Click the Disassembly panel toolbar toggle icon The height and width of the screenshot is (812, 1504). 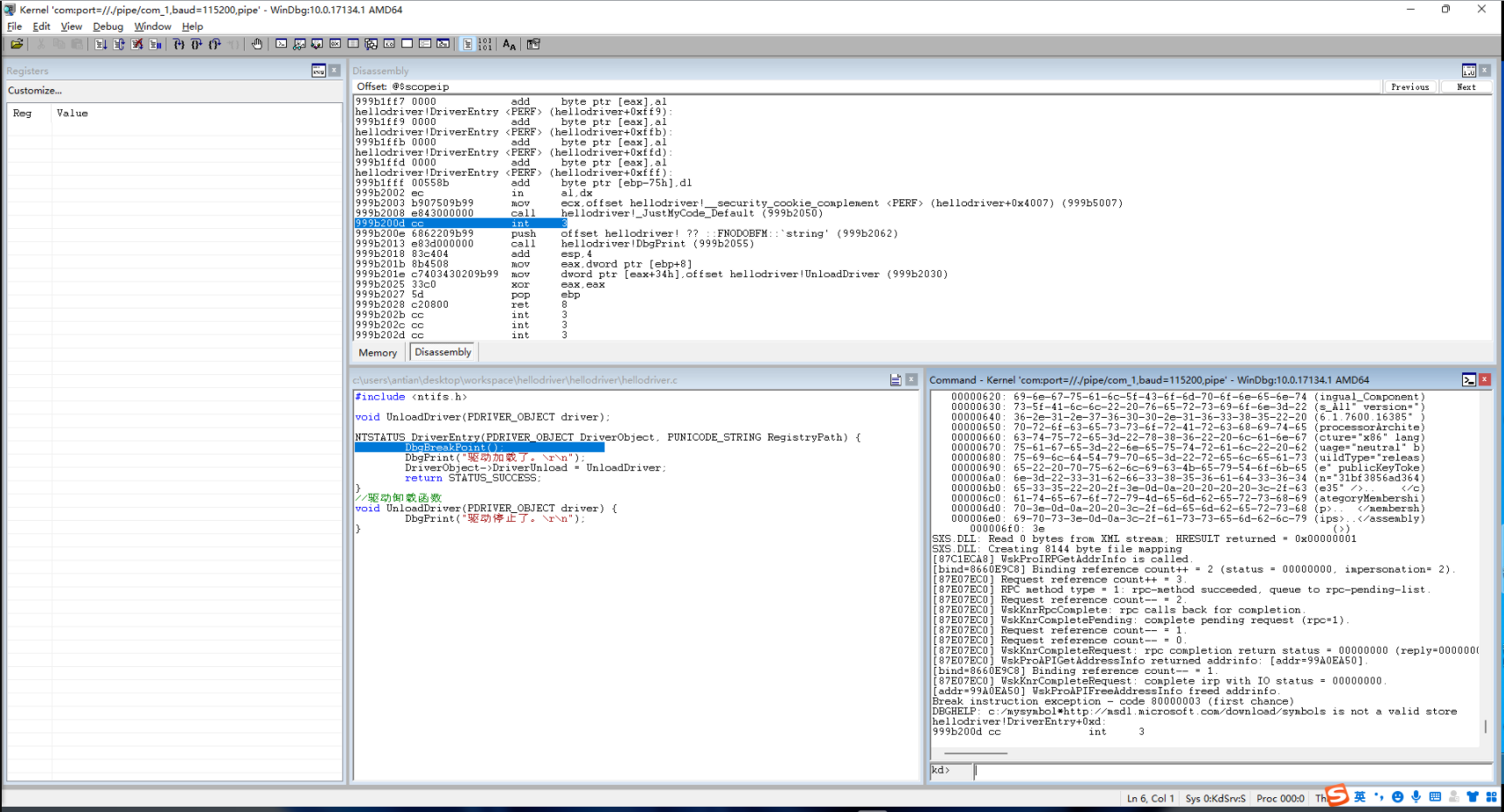tap(1469, 71)
